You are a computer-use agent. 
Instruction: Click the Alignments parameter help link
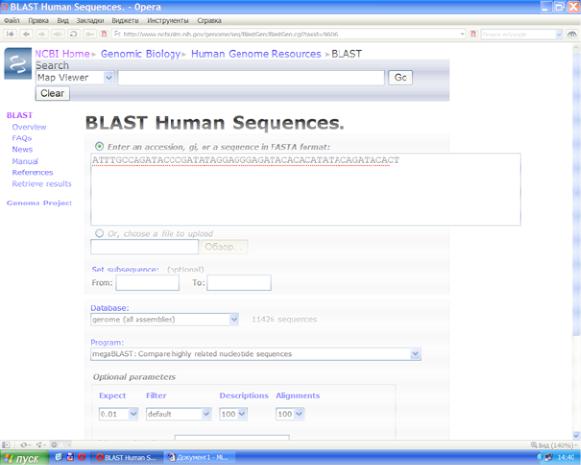(298, 396)
